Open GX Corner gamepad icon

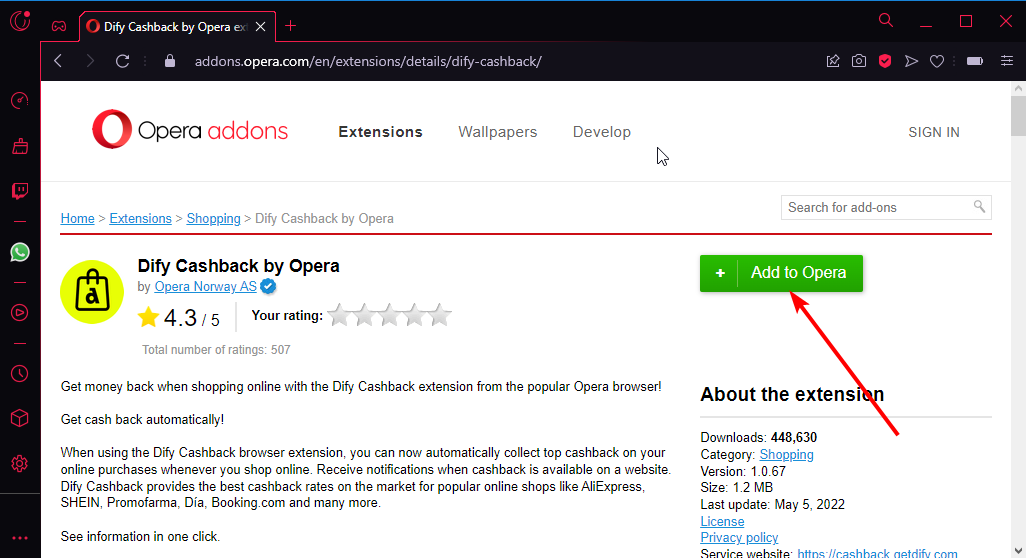point(59,26)
